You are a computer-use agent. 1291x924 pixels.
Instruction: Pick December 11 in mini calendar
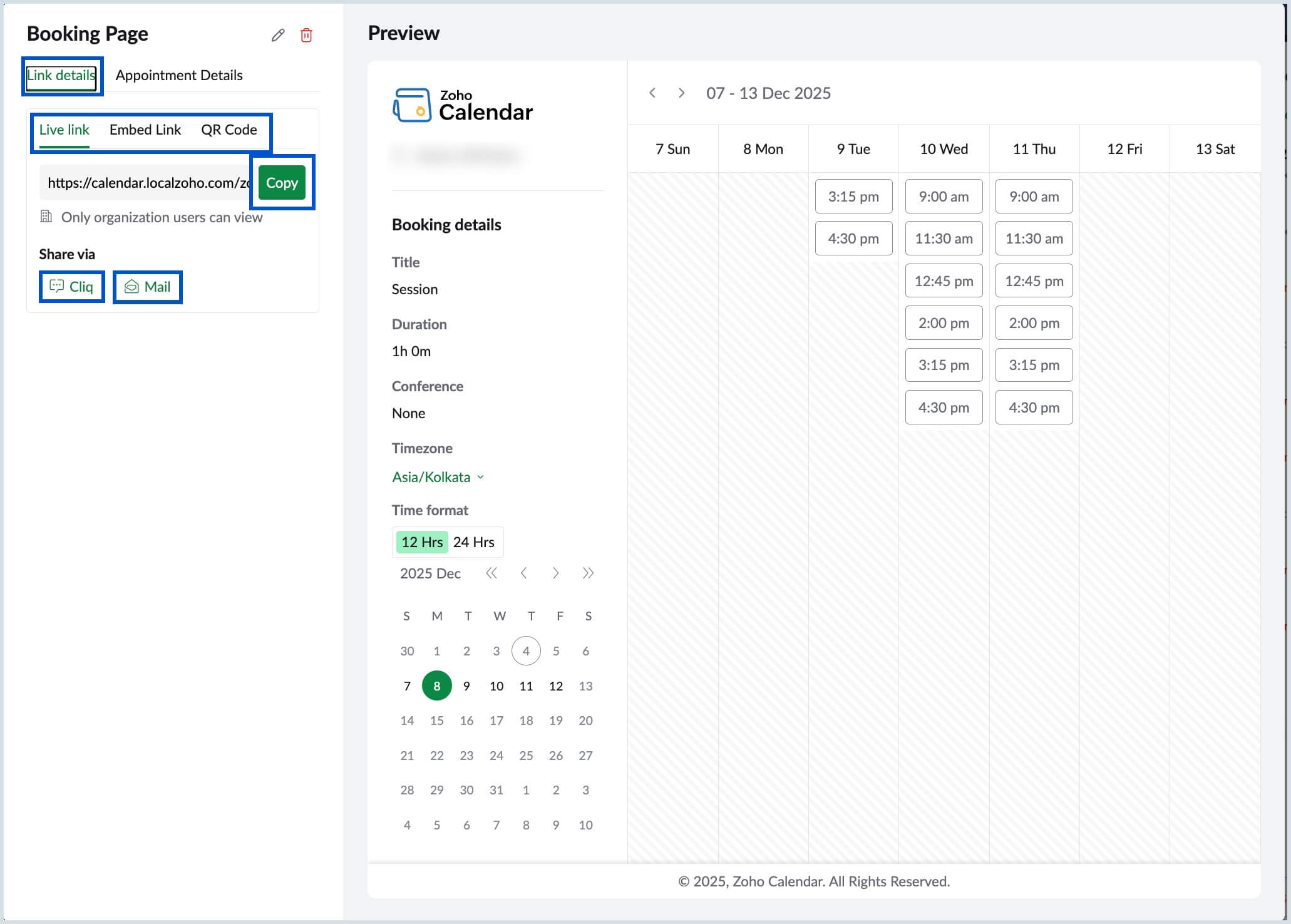[526, 686]
